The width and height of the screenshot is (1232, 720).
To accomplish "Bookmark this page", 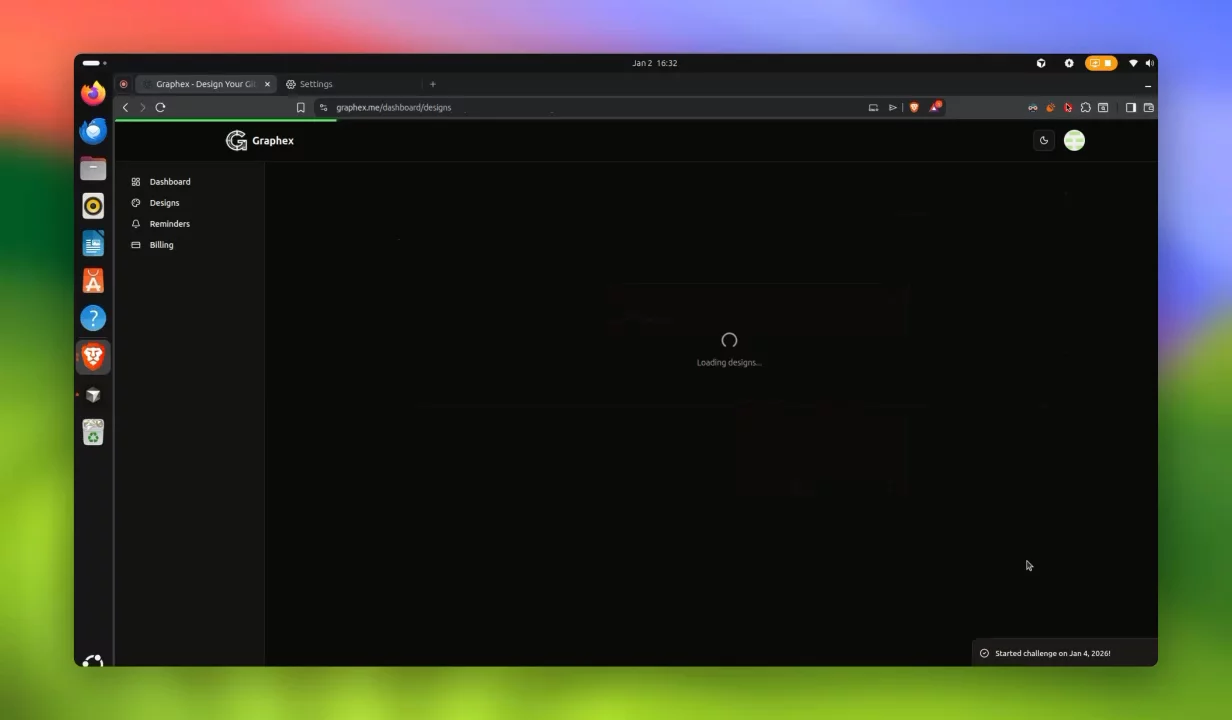I will 300,107.
